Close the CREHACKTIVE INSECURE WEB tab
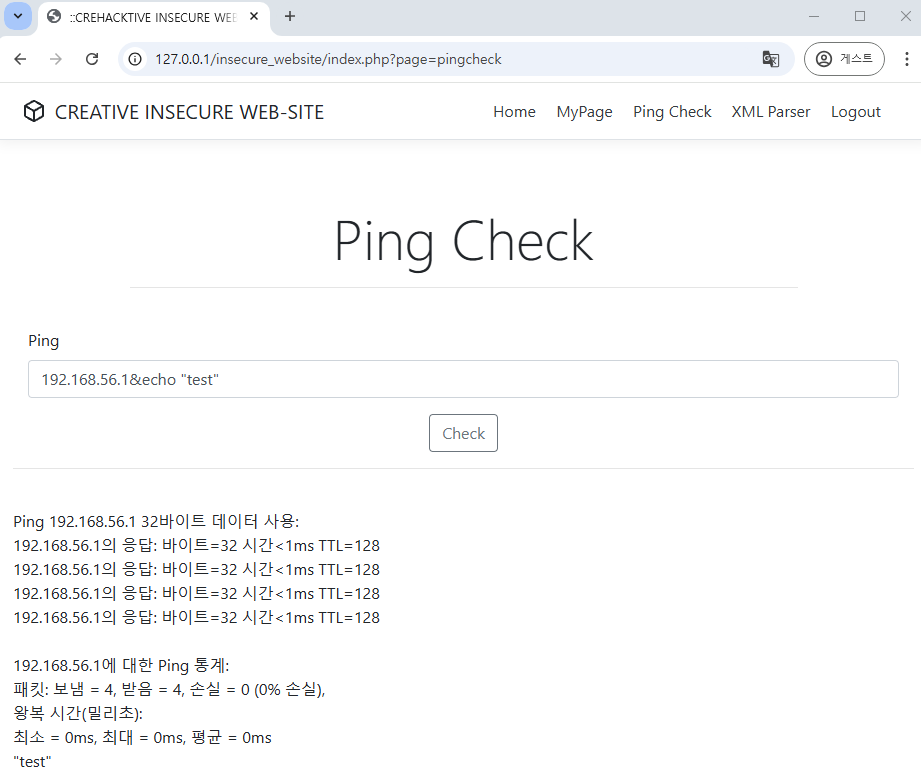This screenshot has width=921, height=782. click(254, 16)
